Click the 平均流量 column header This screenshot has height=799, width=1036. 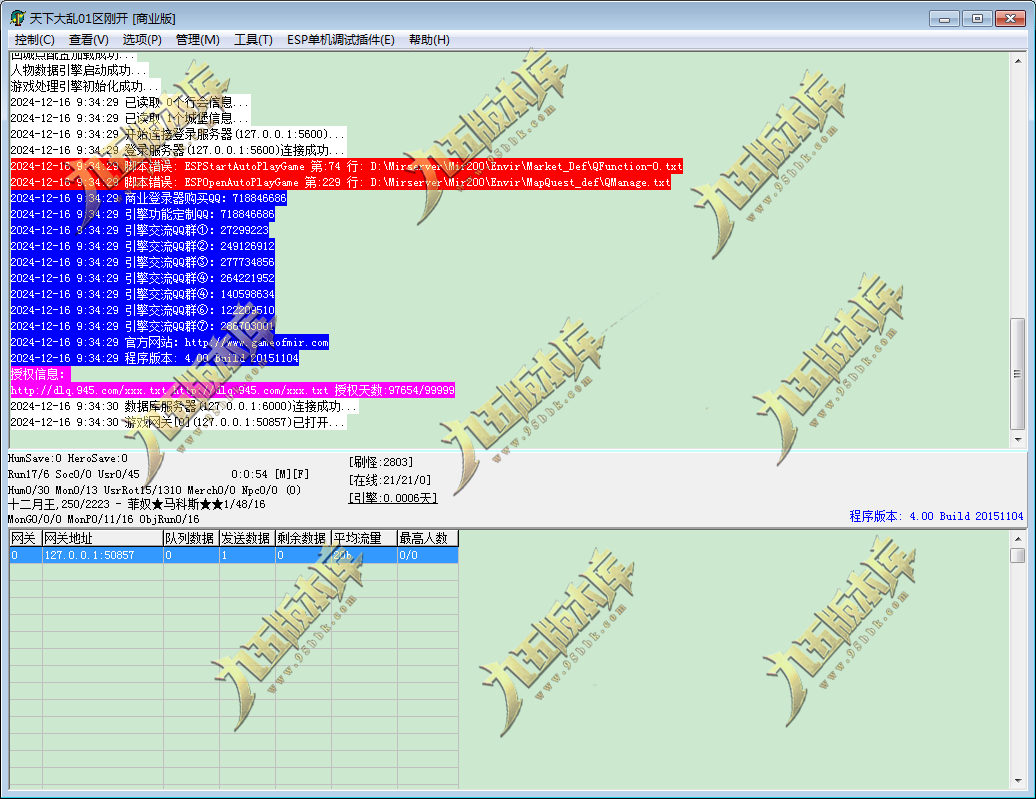363,538
